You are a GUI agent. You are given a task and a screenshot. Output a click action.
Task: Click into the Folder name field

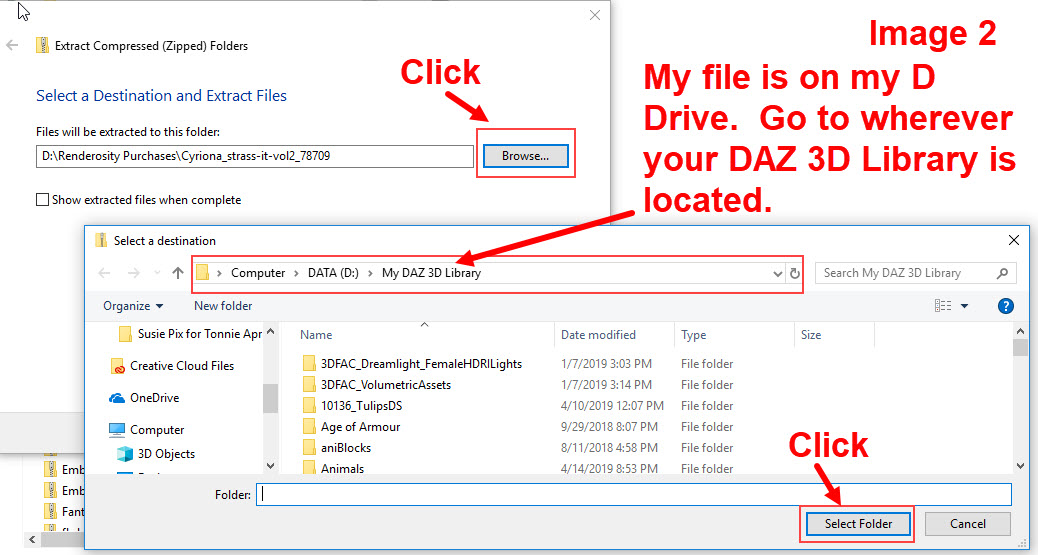(x=633, y=494)
